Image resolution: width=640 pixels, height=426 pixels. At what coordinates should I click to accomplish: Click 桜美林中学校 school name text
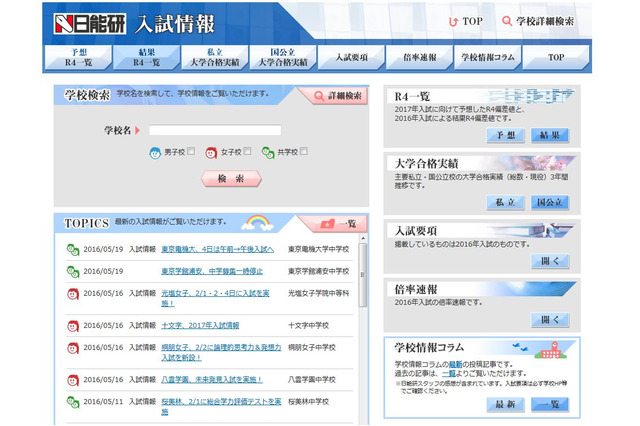(x=308, y=402)
